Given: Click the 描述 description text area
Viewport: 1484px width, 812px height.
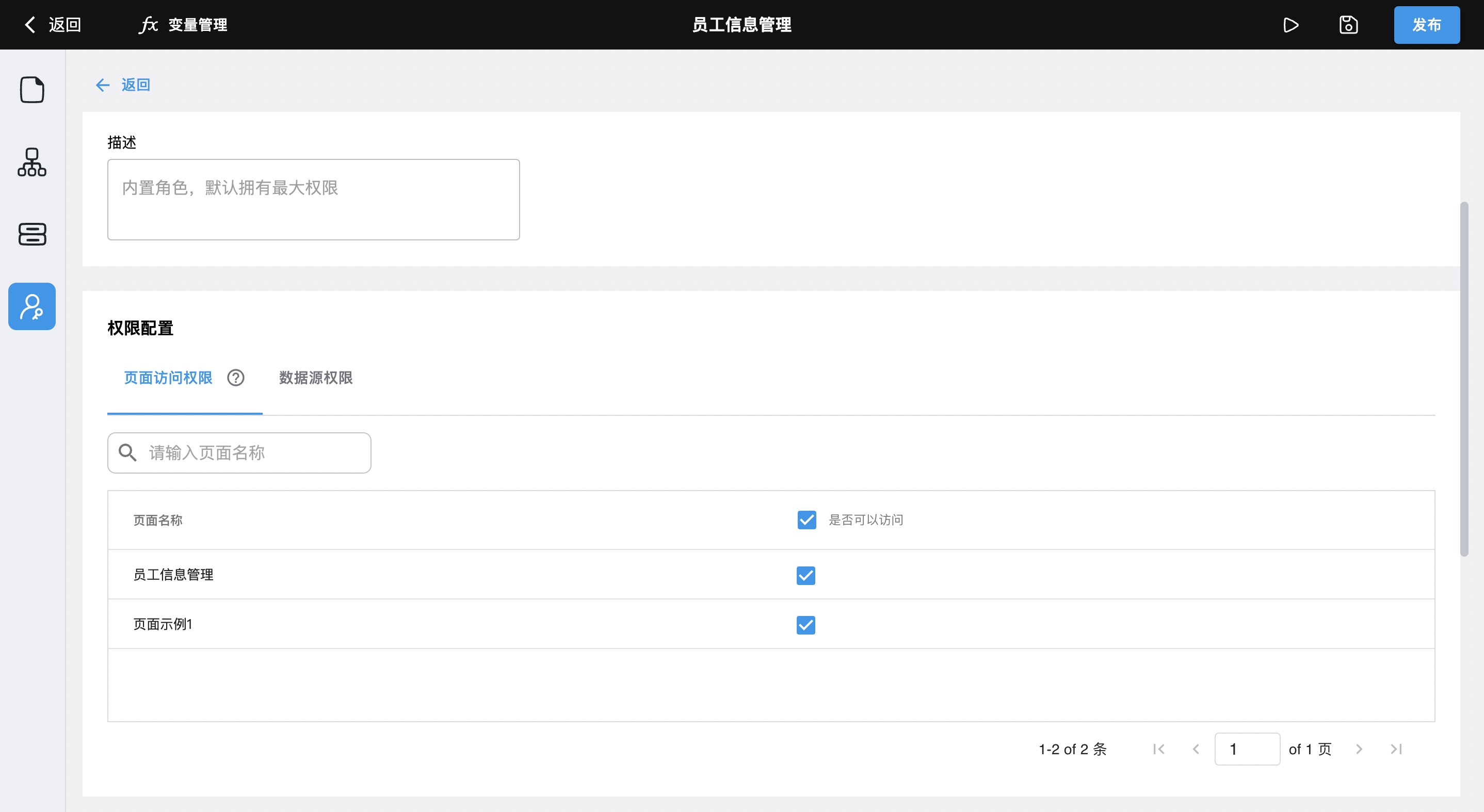Looking at the screenshot, I should click(x=313, y=199).
